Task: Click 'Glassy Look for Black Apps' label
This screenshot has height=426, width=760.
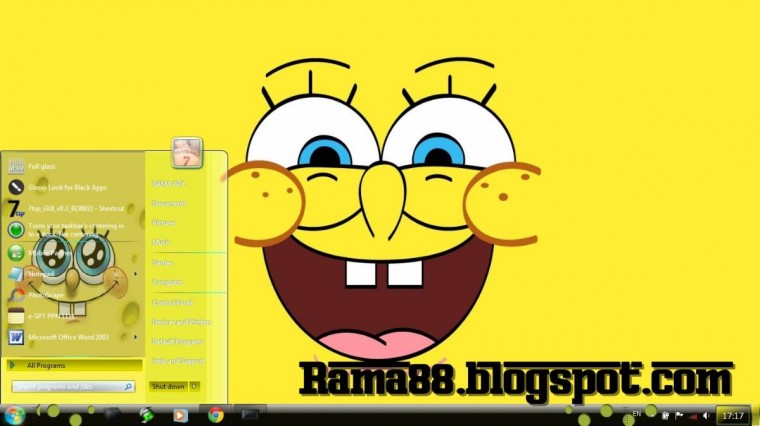Action: 67,187
